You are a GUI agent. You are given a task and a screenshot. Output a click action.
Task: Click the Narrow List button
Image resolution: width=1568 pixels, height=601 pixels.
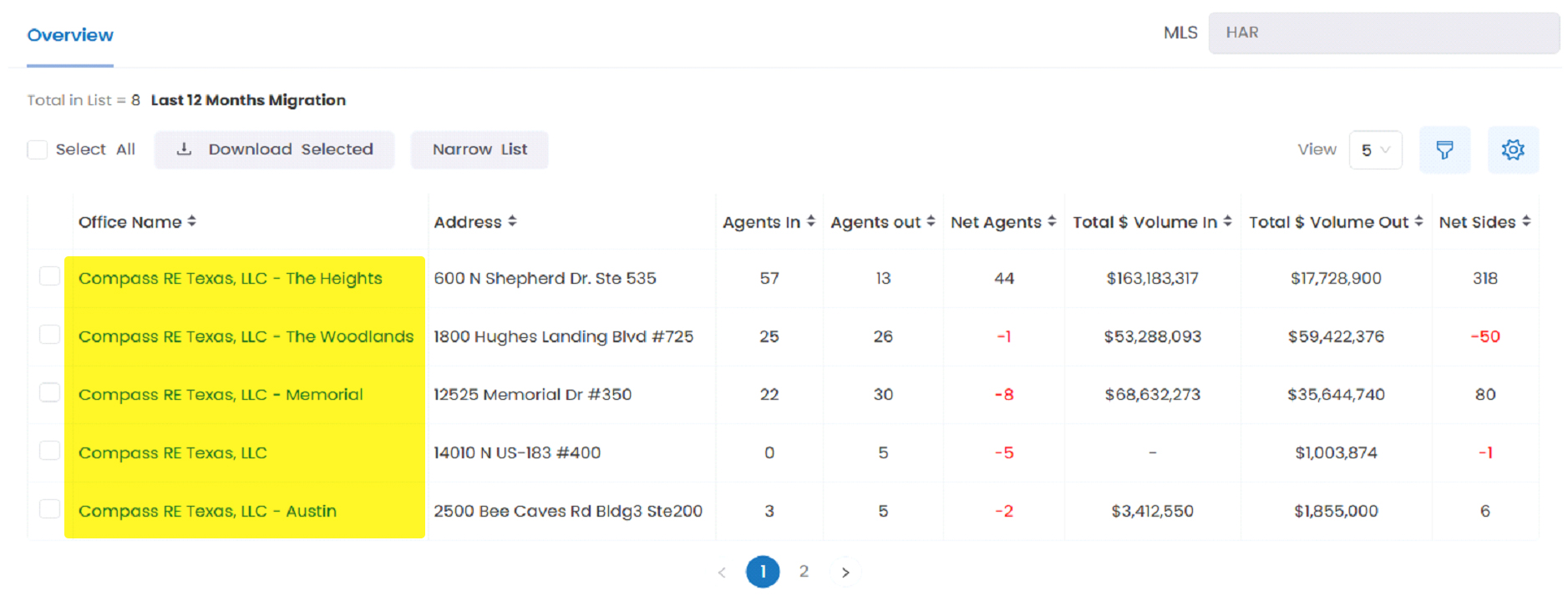pos(480,149)
